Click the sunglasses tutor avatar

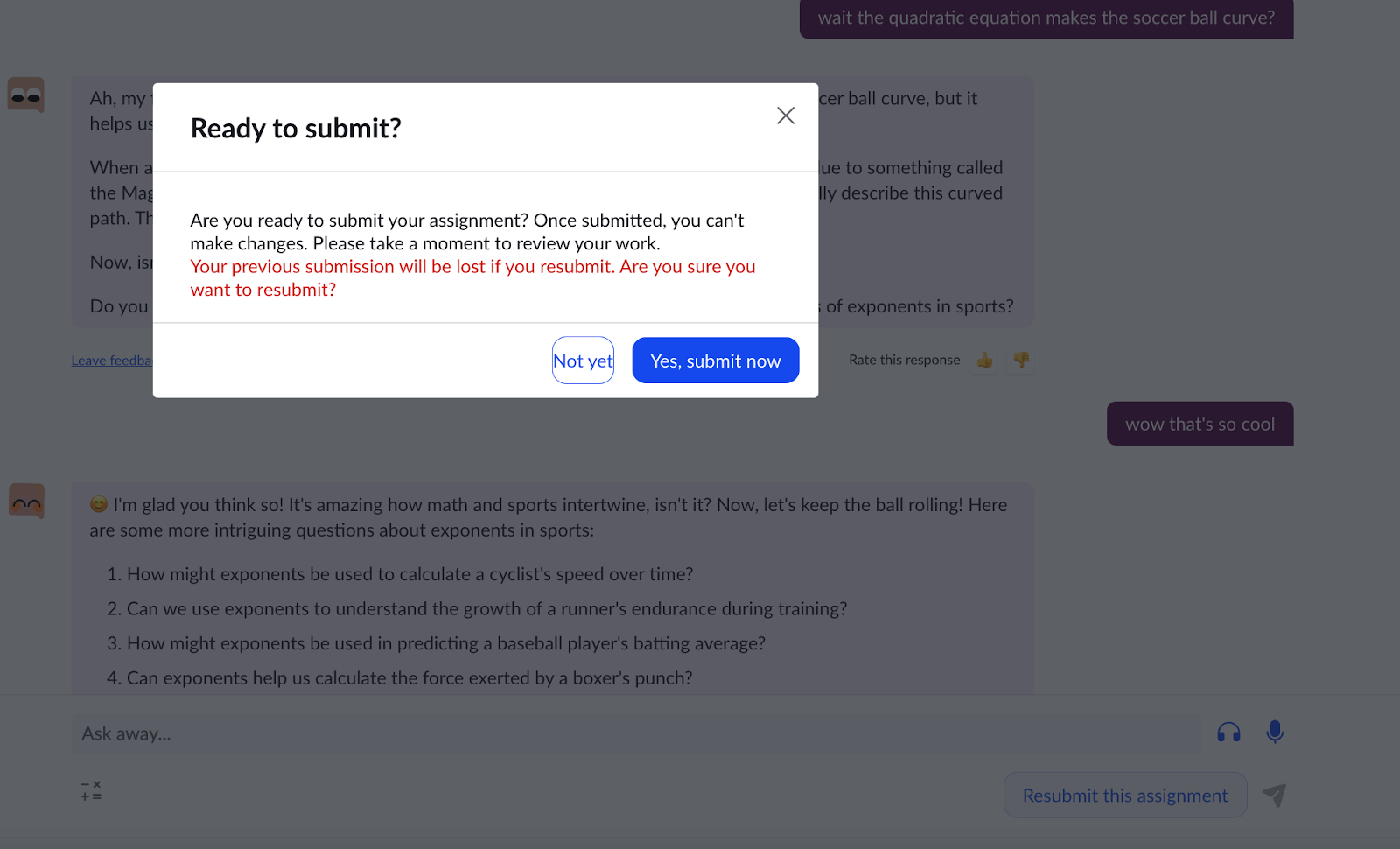pos(26,95)
